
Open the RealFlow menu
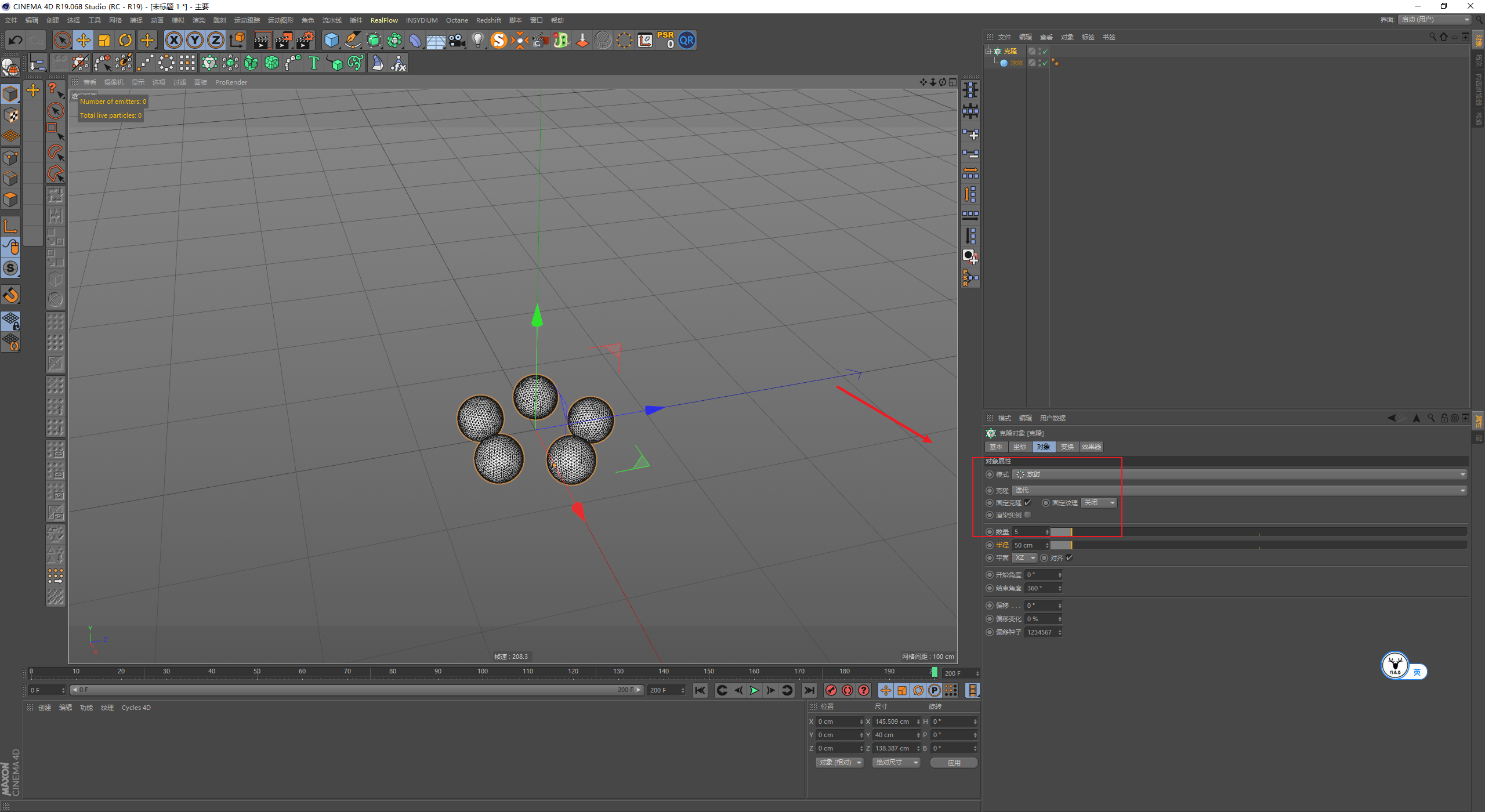384,20
